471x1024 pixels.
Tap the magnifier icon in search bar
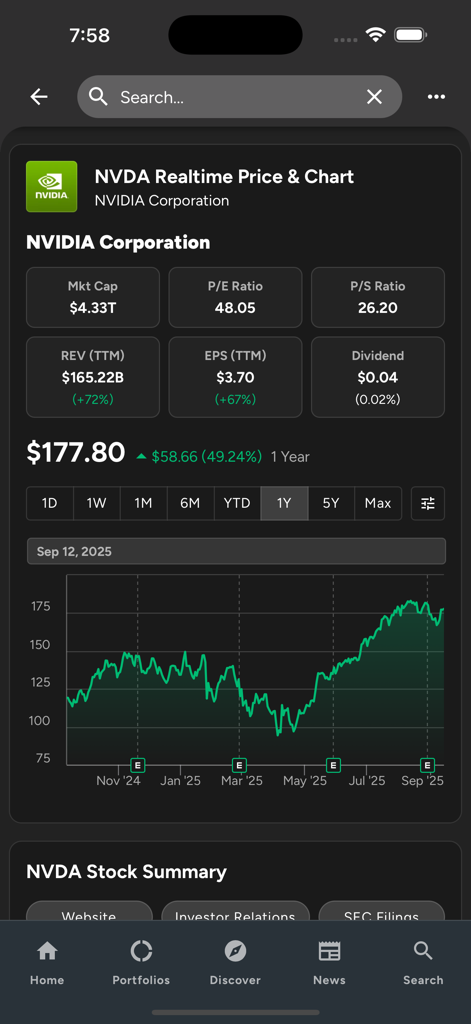tap(98, 97)
